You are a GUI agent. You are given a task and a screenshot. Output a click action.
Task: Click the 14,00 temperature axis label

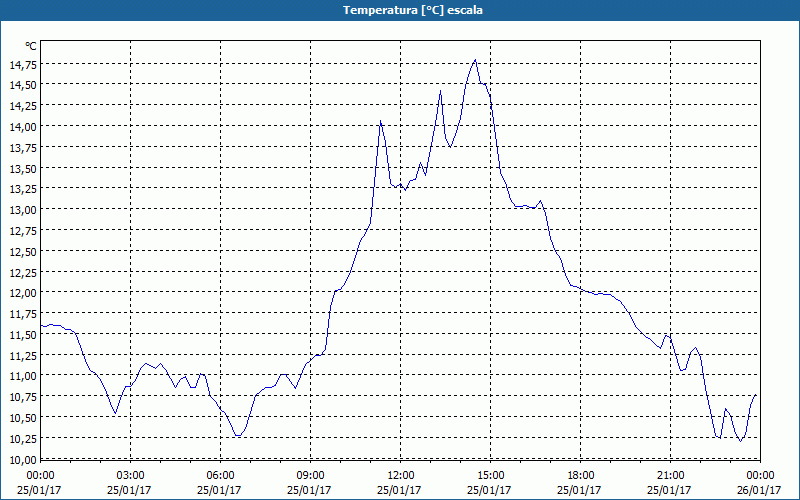pos(23,127)
